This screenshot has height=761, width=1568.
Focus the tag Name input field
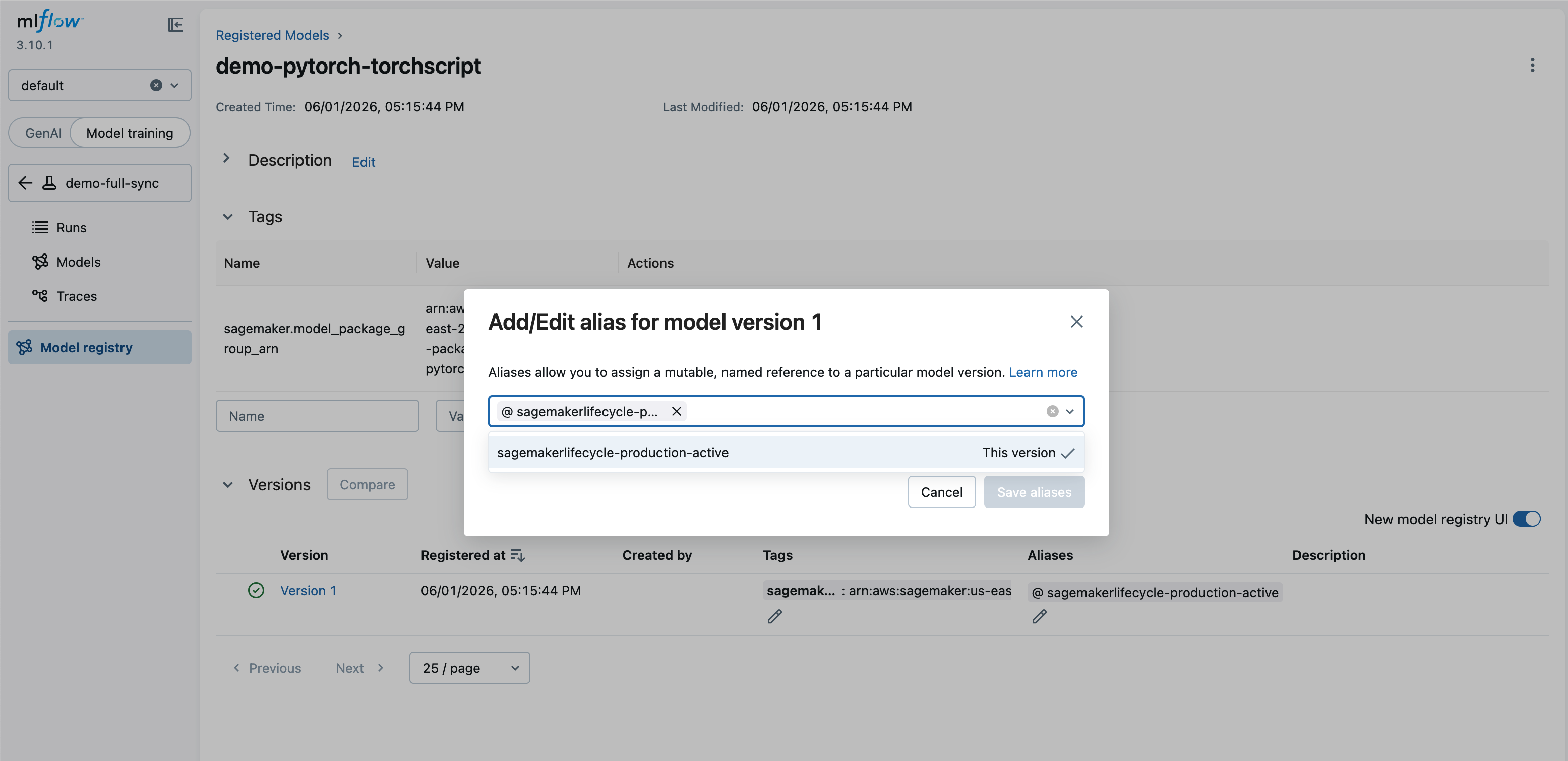pyautogui.click(x=317, y=416)
